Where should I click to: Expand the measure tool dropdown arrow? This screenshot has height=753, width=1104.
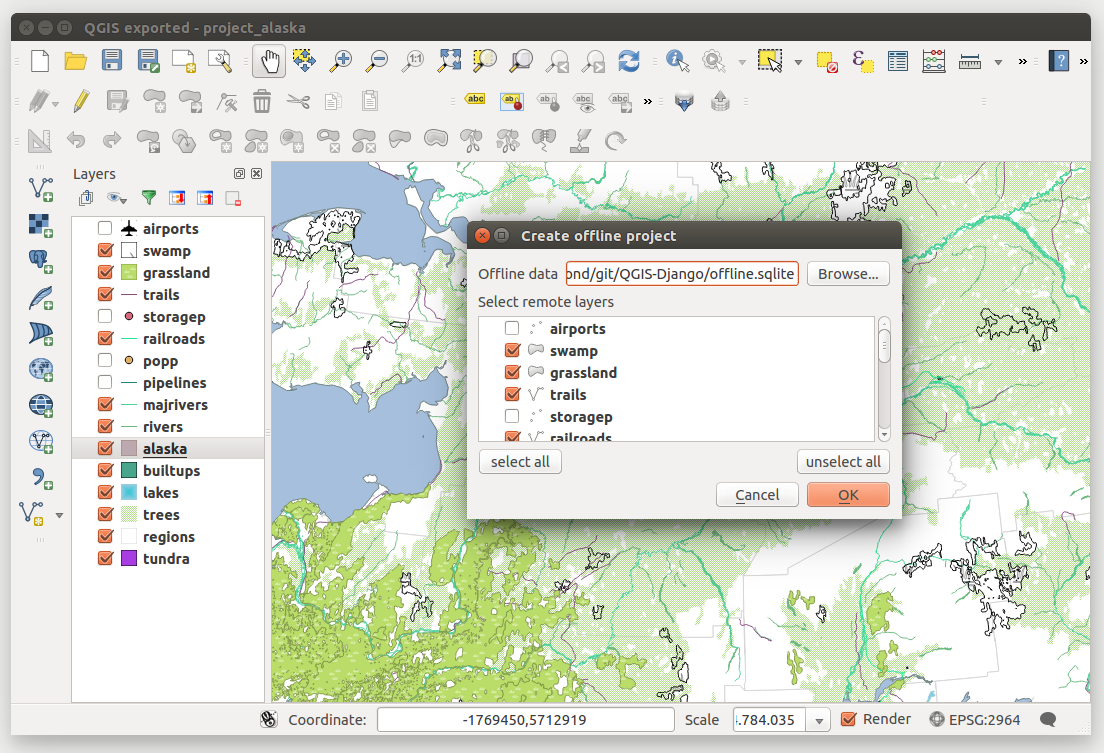tap(998, 62)
